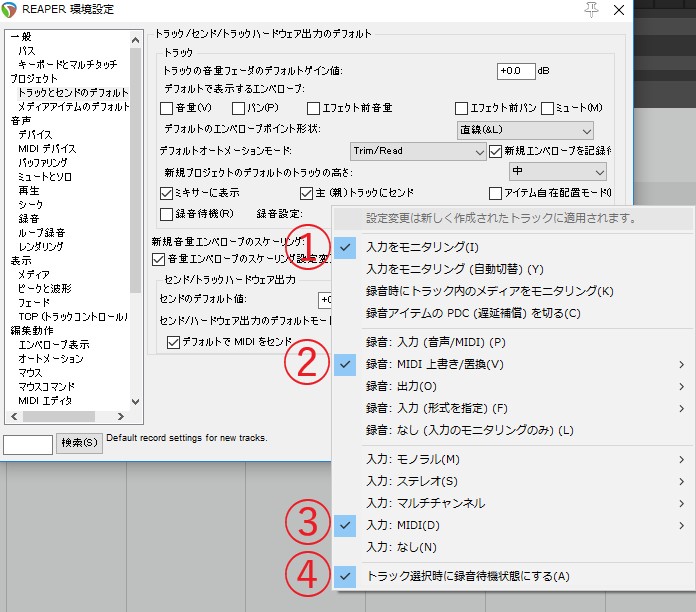Expand 録音: 出力(O) submenu arrow
This screenshot has width=696, height=612.
tap(681, 387)
